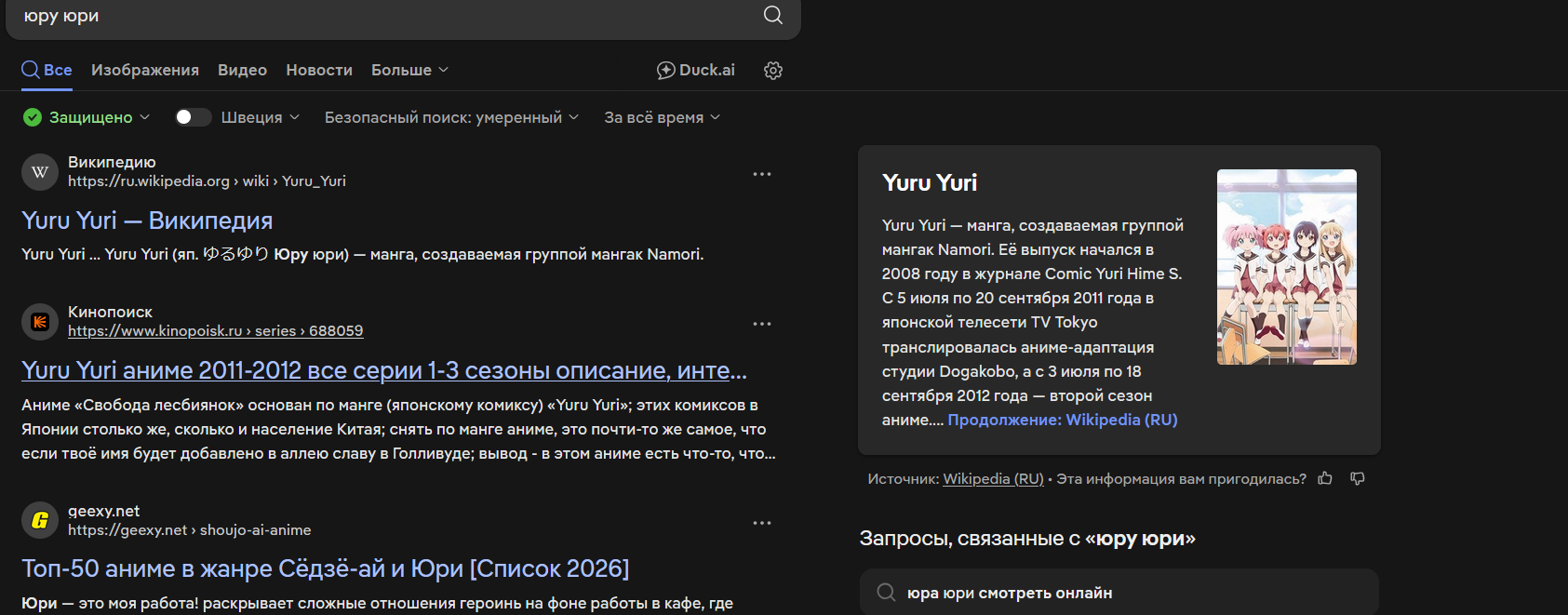Open Kinopoisk Yuru Yuri аниме result title
The image size is (1568, 615).
click(x=384, y=370)
